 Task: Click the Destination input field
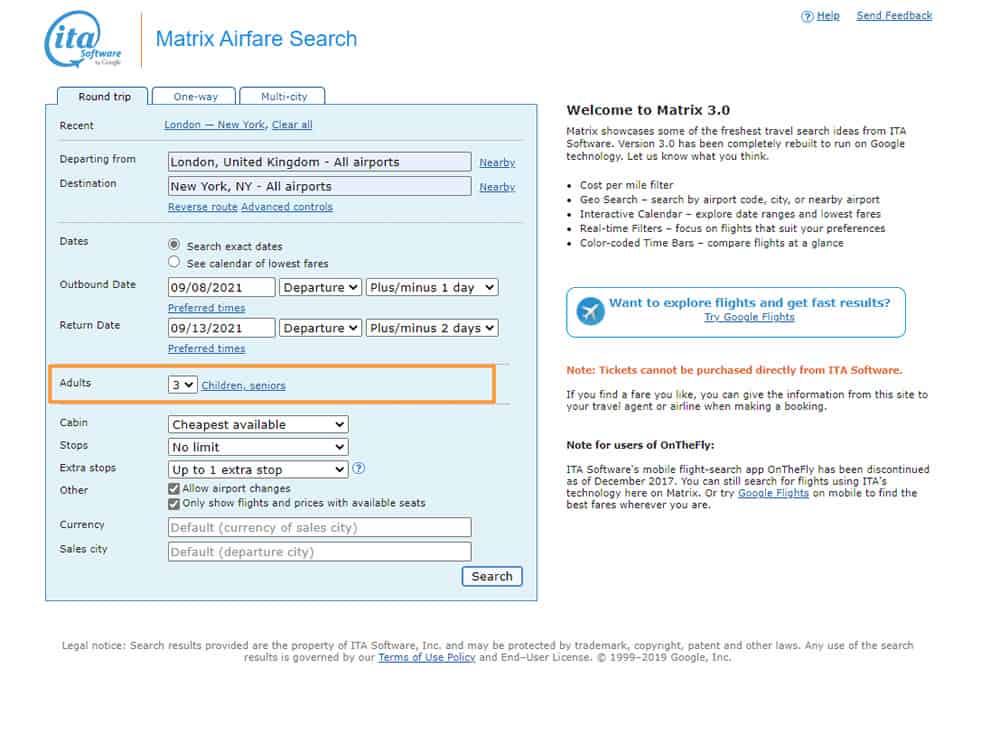pyautogui.click(x=320, y=186)
